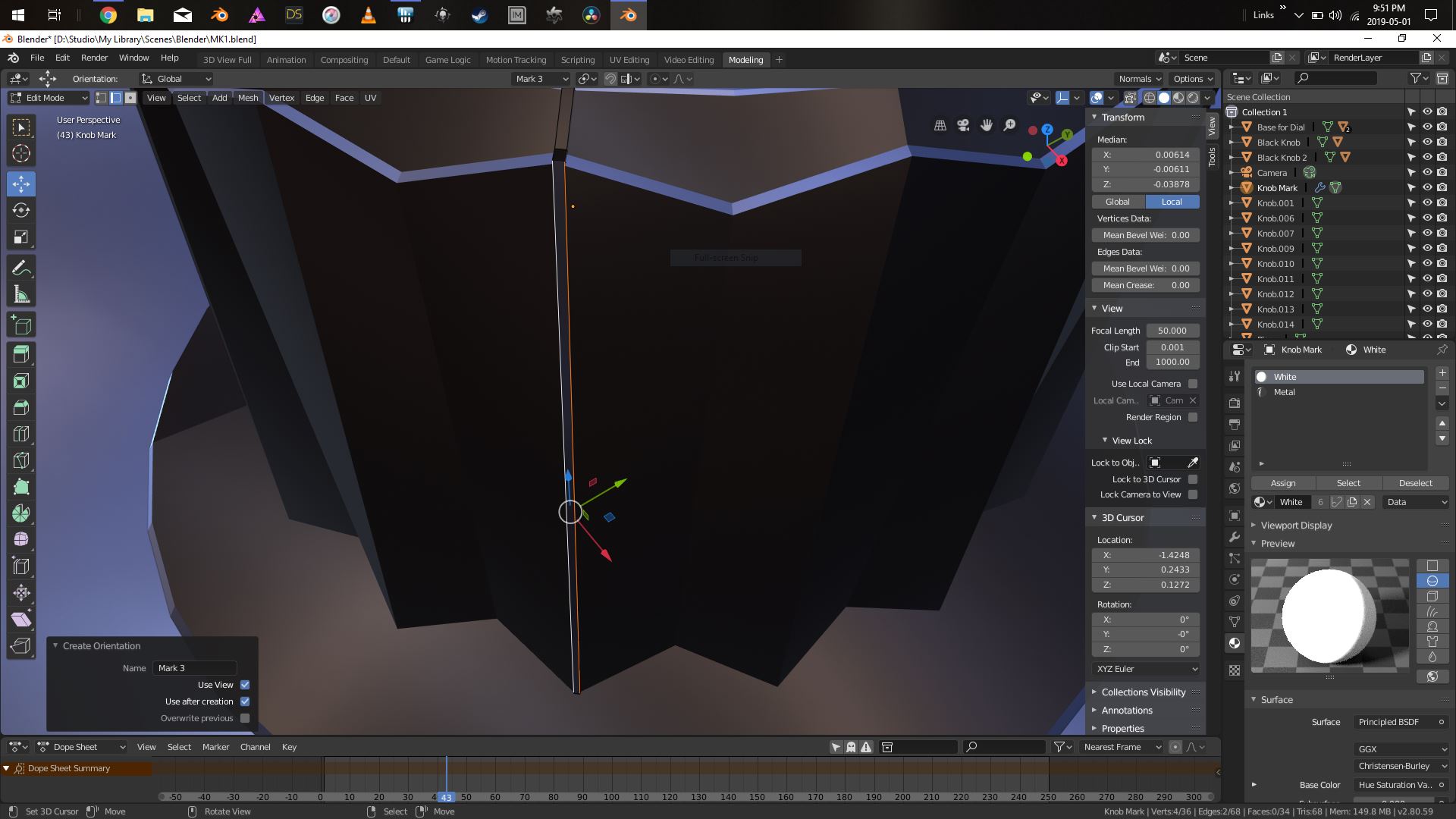1456x819 pixels.
Task: Toggle Lock Camera to View checkbox
Action: 1193,494
